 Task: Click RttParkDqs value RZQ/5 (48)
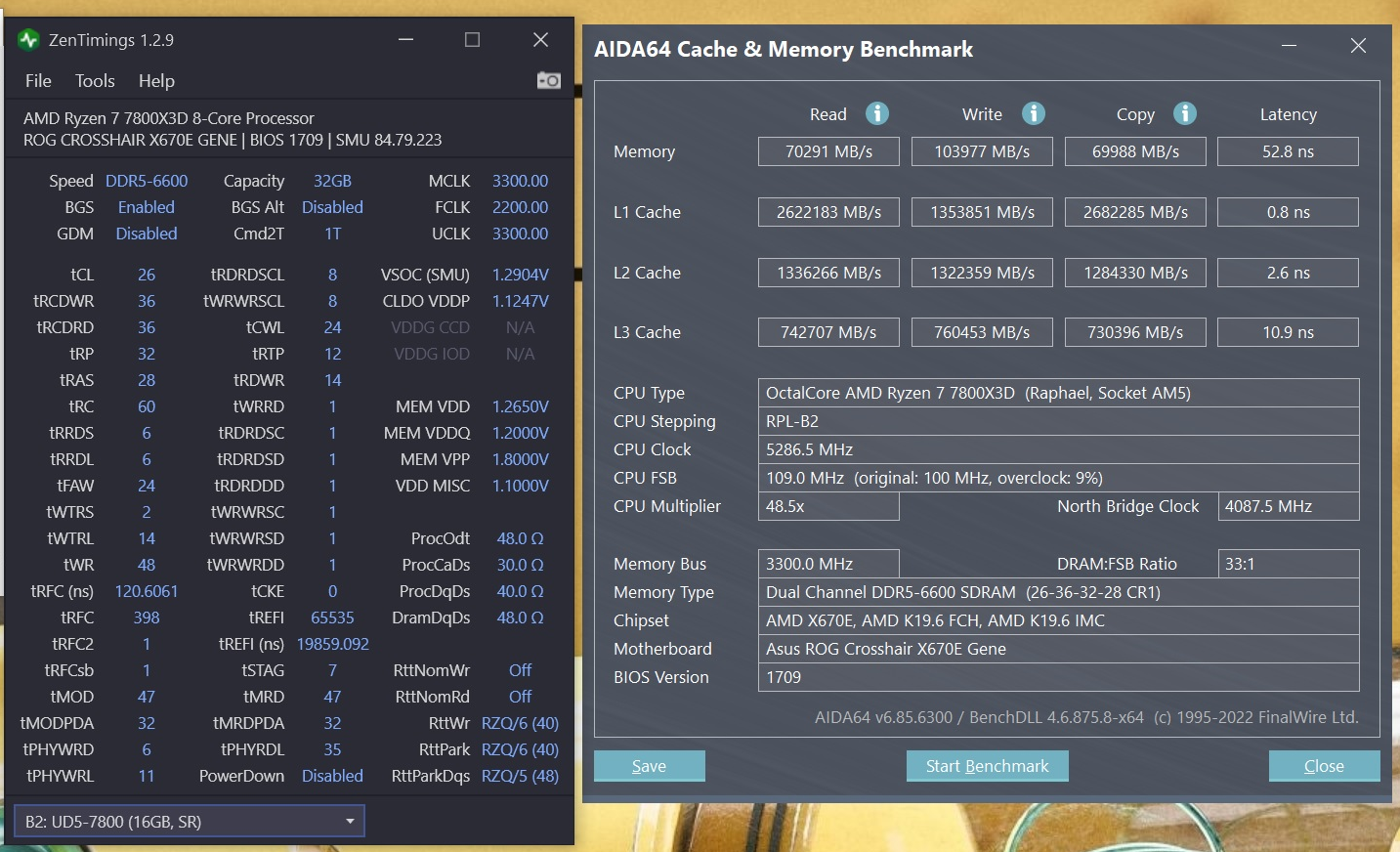[x=520, y=776]
